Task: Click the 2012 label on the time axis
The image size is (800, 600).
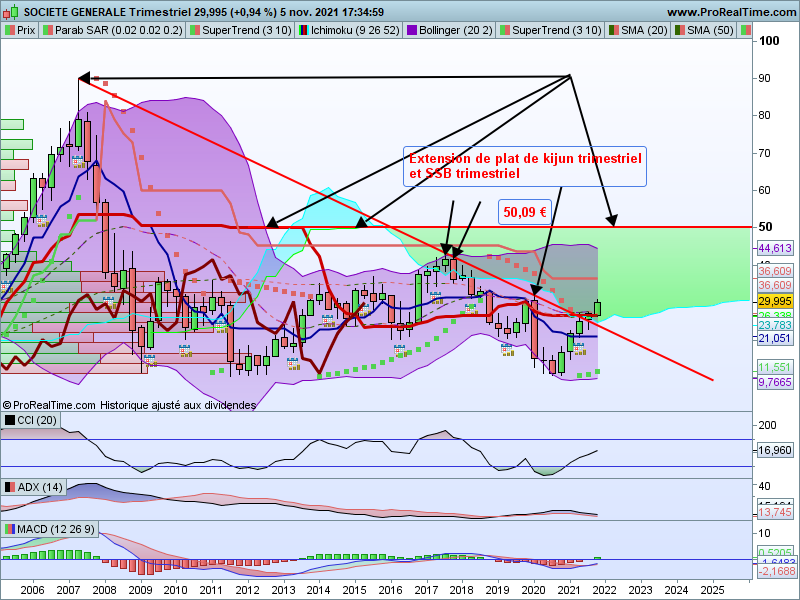Action: pos(248,590)
